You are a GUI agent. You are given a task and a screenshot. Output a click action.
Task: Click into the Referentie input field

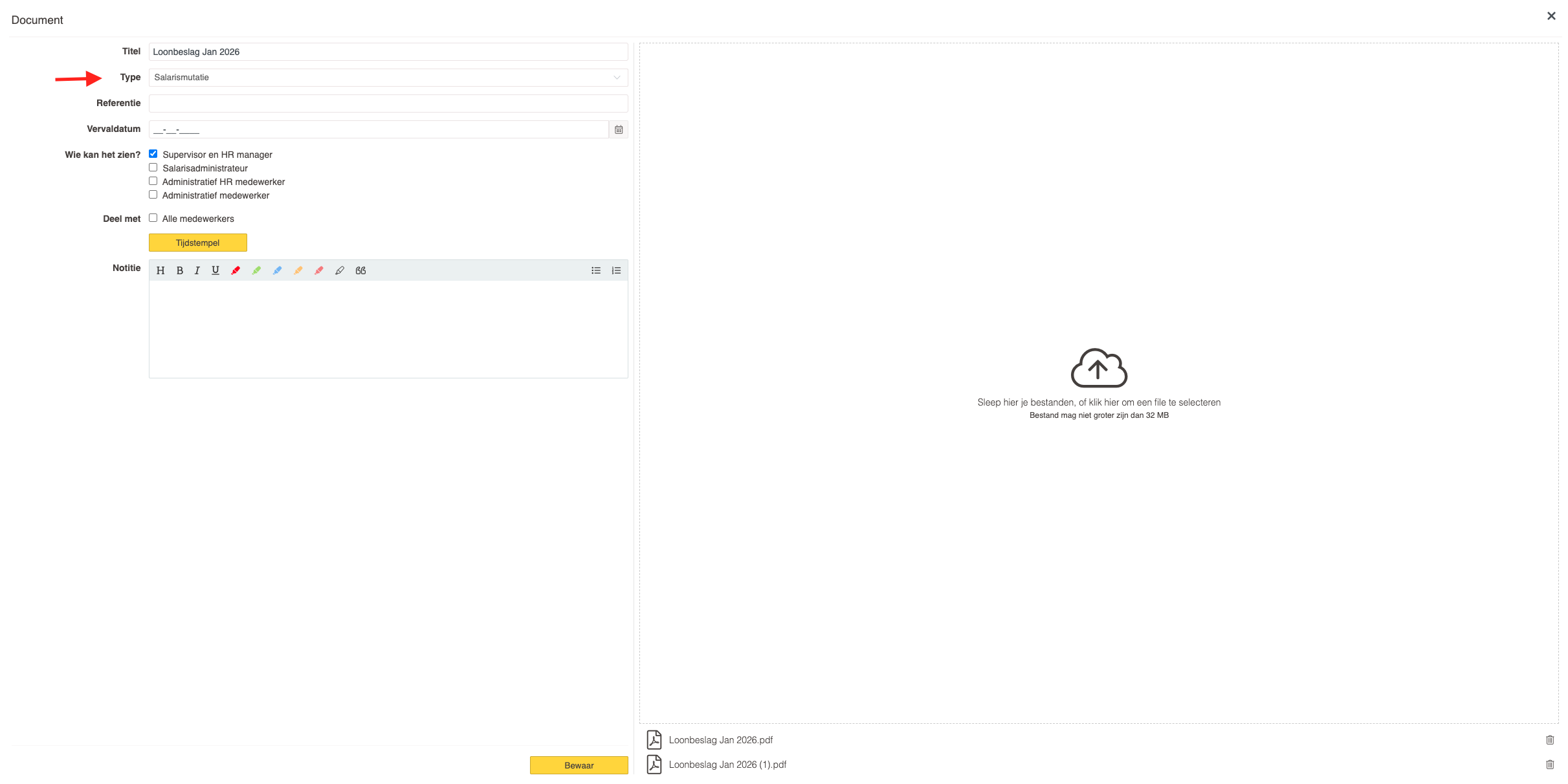pyautogui.click(x=388, y=103)
